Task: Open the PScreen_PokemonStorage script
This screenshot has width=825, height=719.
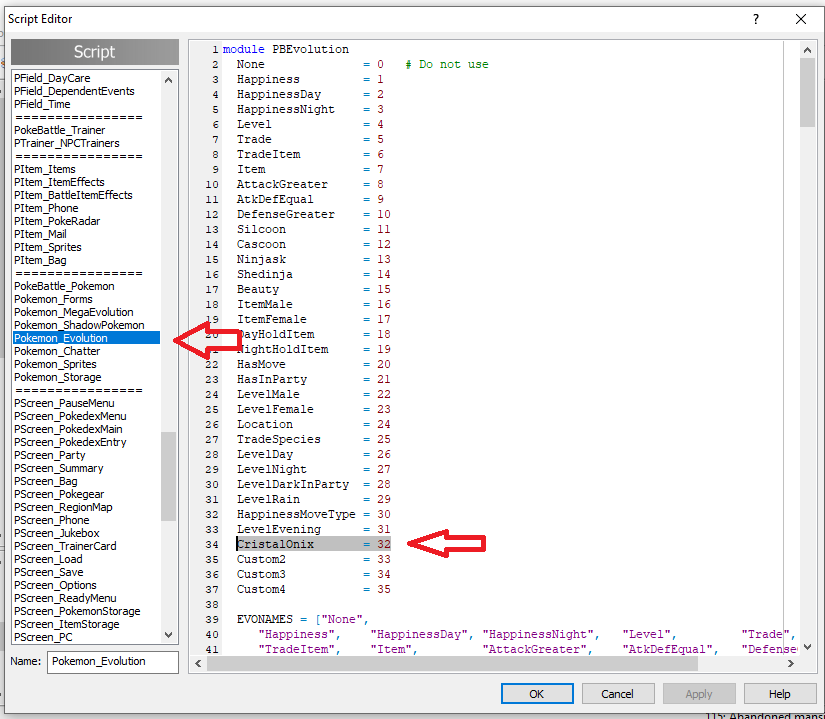Action: coord(77,611)
